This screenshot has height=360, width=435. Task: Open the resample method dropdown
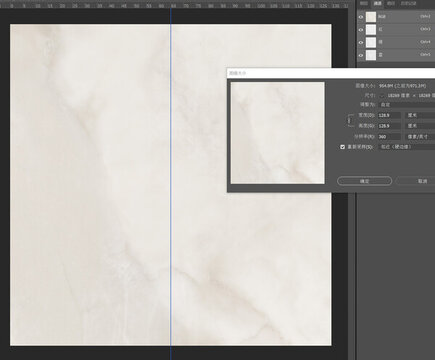pos(407,147)
